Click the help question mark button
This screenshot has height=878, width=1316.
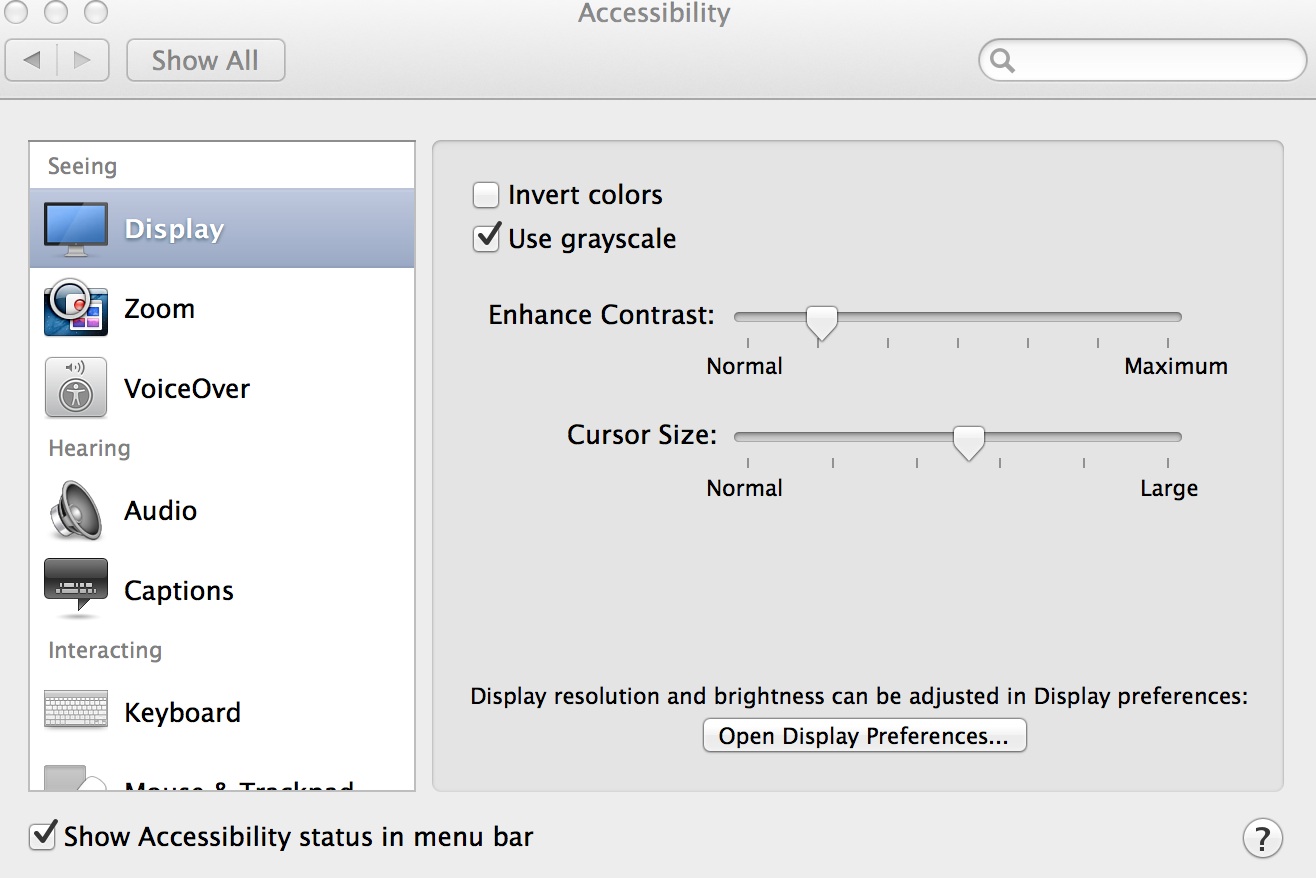click(1262, 838)
